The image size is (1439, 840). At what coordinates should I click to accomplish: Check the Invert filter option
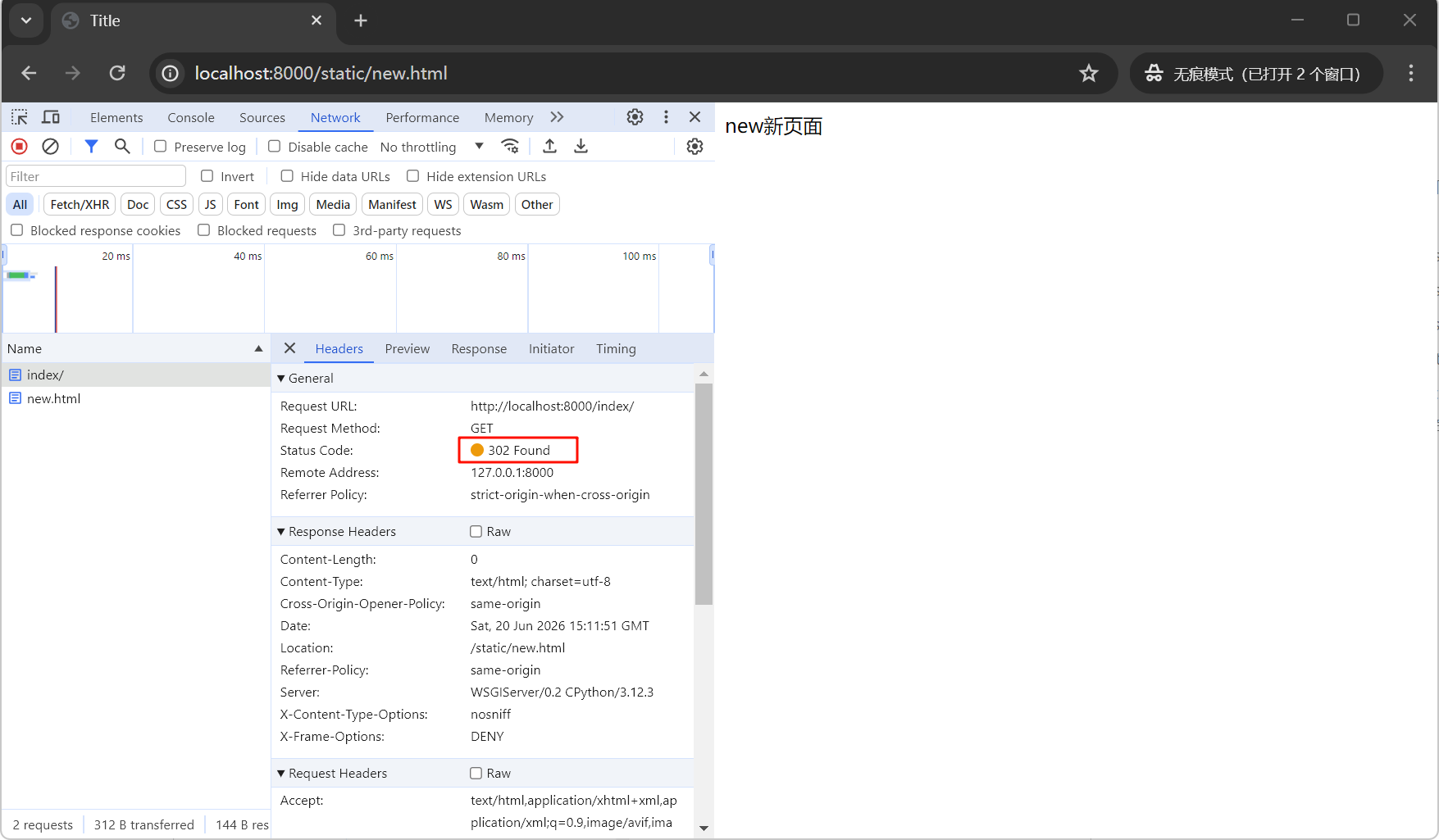(x=207, y=176)
